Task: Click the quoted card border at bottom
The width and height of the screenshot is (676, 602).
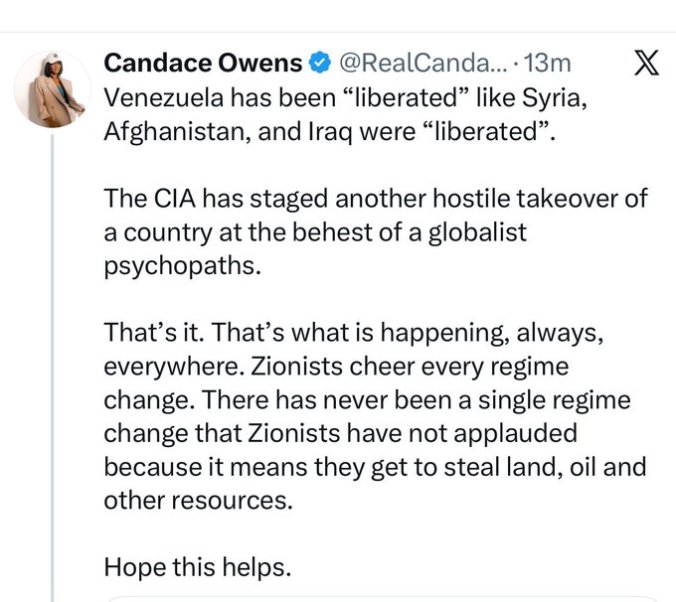Action: point(380,599)
